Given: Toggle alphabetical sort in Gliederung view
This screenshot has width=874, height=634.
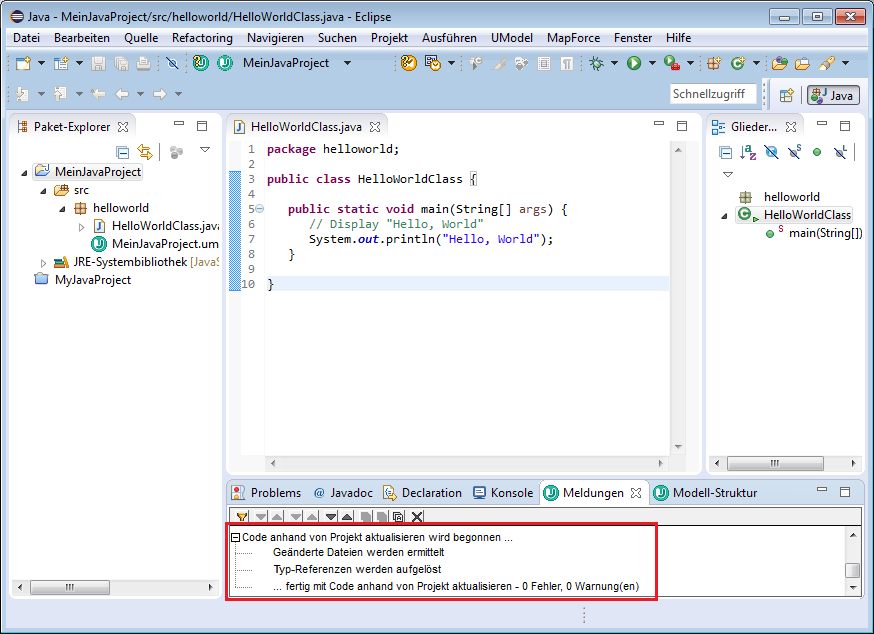Looking at the screenshot, I should click(748, 152).
